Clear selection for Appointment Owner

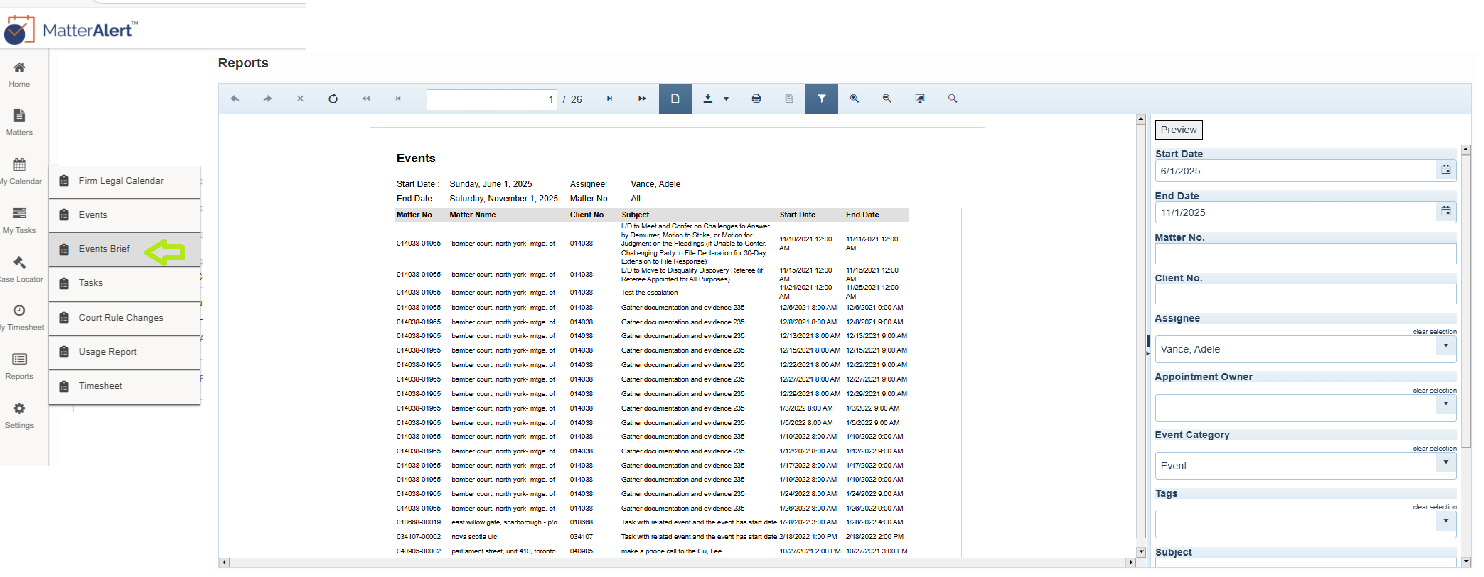click(x=1434, y=390)
